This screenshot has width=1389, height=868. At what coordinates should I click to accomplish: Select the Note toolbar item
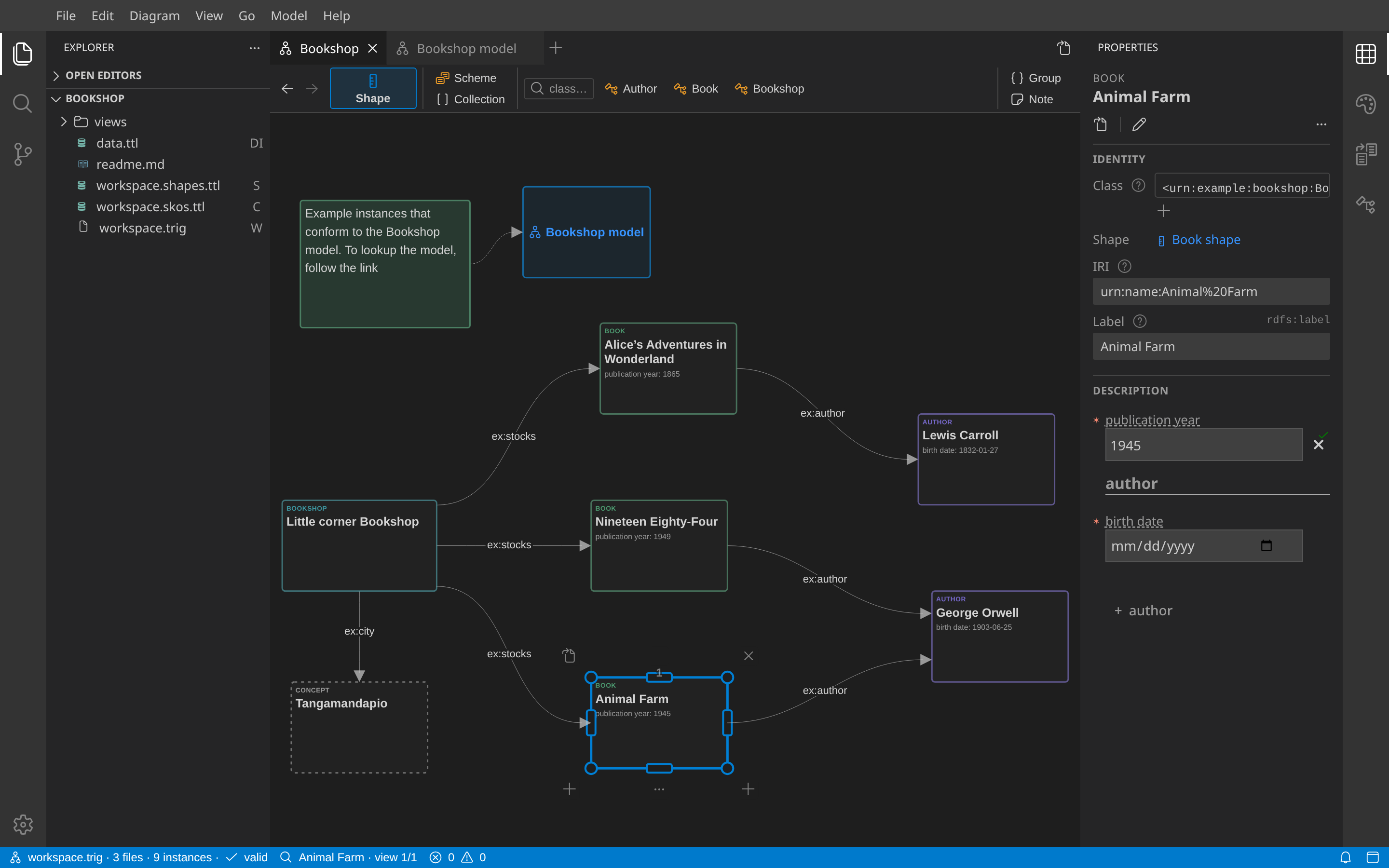[1032, 99]
